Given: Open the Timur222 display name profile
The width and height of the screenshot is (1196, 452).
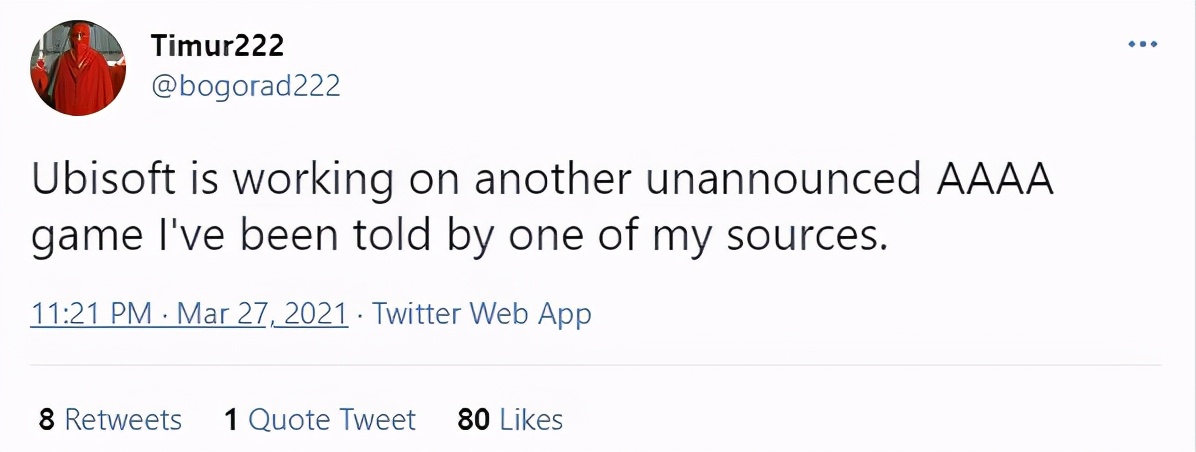Looking at the screenshot, I should tap(217, 45).
